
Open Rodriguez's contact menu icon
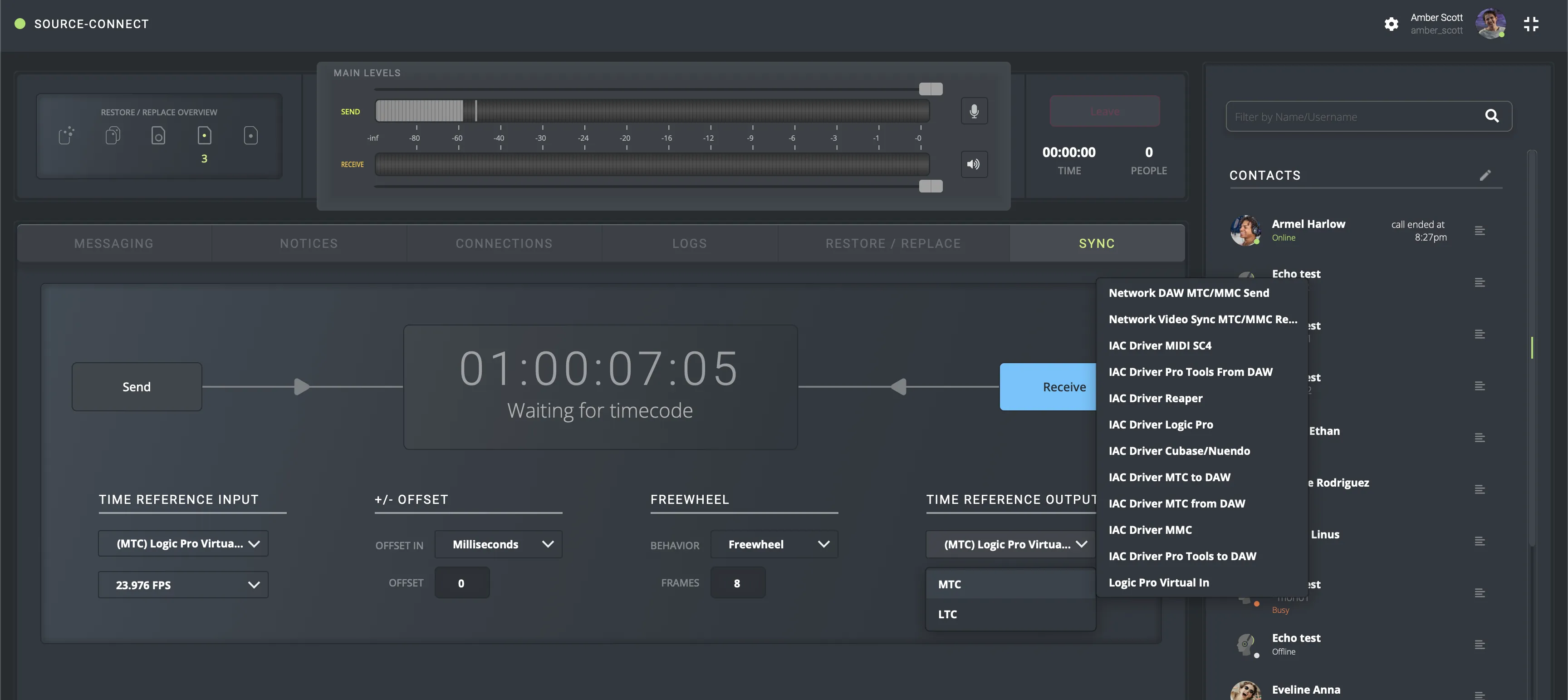pyautogui.click(x=1480, y=489)
